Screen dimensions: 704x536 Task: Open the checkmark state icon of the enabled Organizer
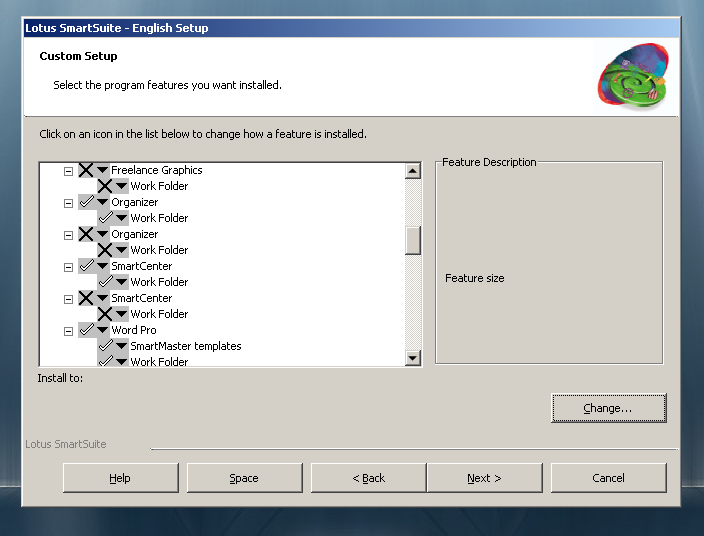93,202
